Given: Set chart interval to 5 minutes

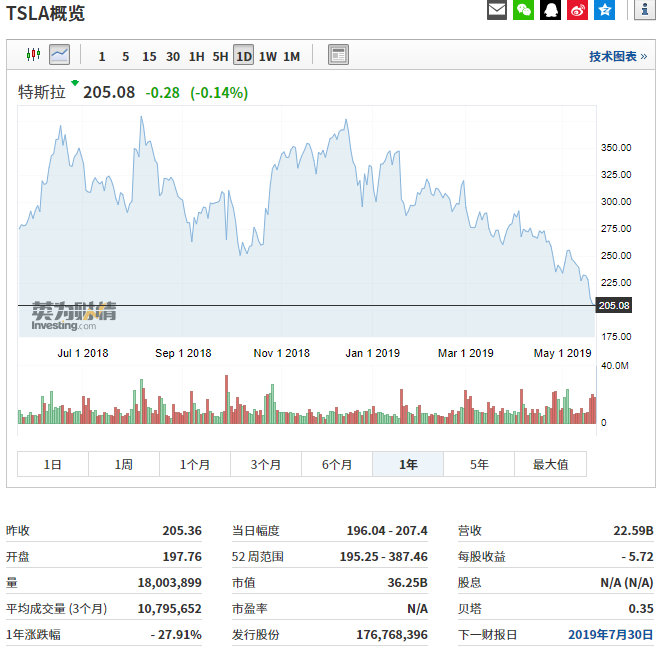Looking at the screenshot, I should point(125,56).
